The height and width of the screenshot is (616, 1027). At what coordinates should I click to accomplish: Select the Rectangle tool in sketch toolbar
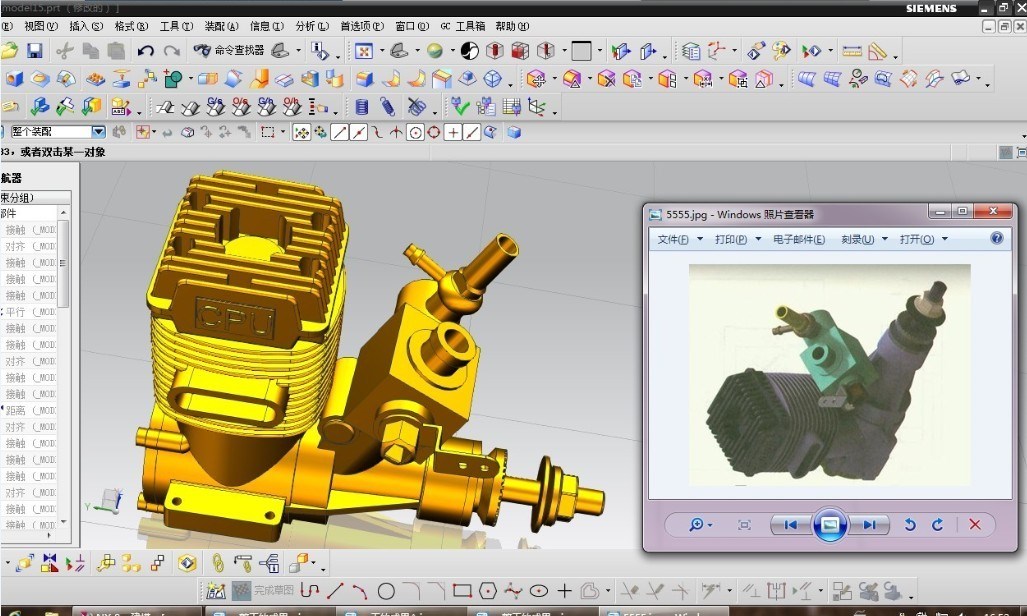462,590
